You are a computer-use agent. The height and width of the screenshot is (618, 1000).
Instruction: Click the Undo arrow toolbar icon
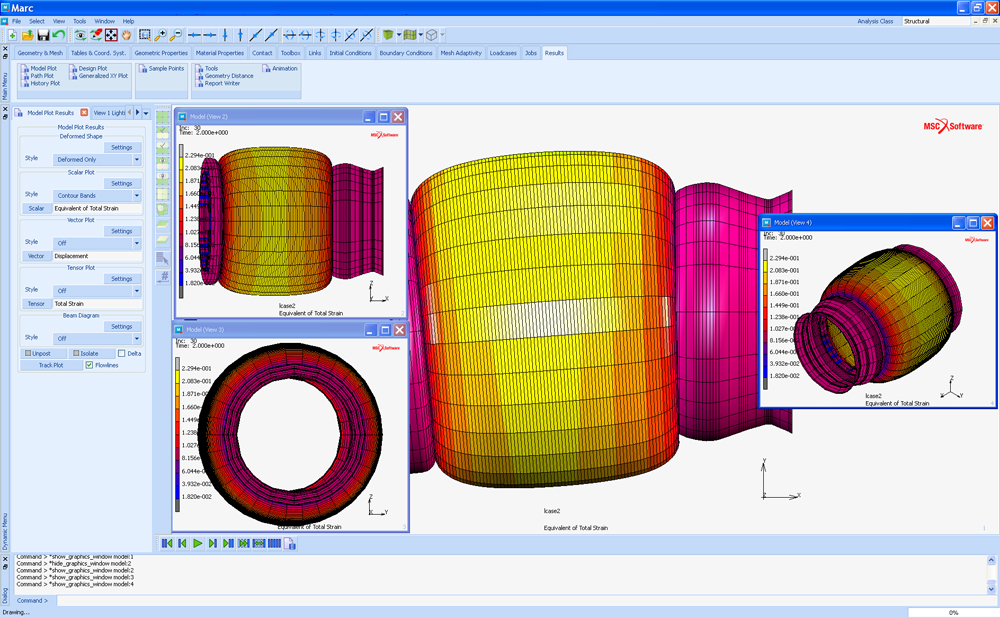coord(59,35)
